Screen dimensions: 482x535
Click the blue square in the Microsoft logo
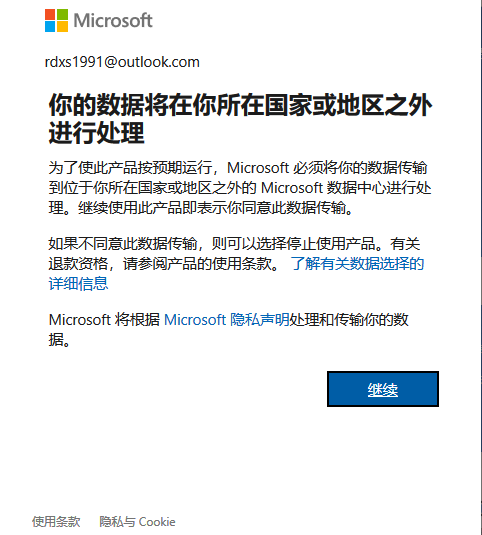pos(50,27)
